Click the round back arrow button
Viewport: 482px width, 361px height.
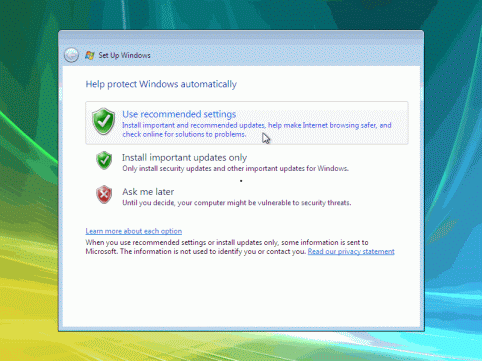pos(71,55)
